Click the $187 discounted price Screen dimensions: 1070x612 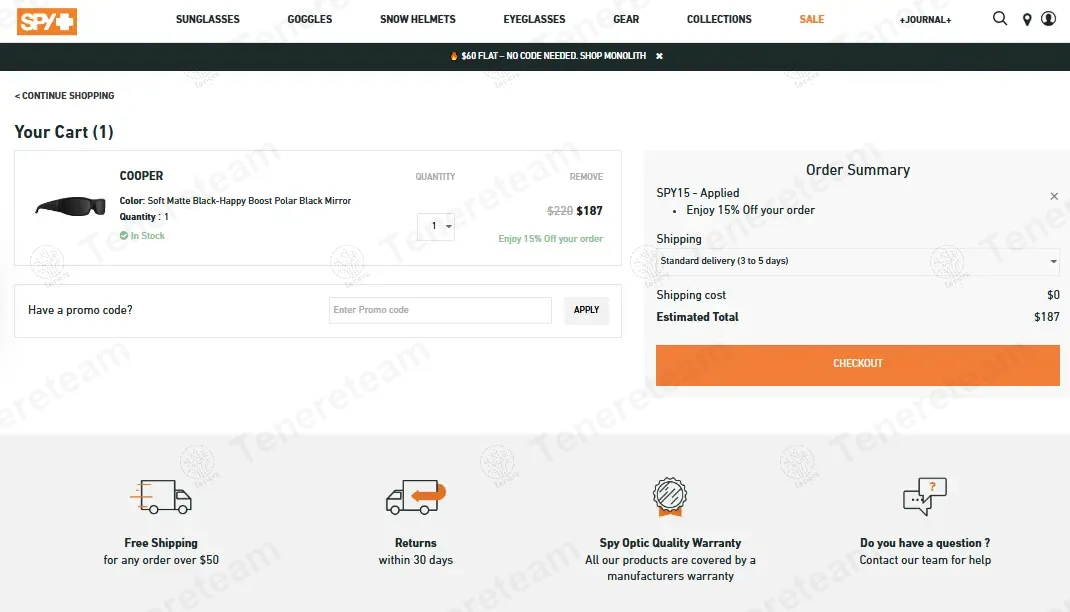pyautogui.click(x=590, y=211)
